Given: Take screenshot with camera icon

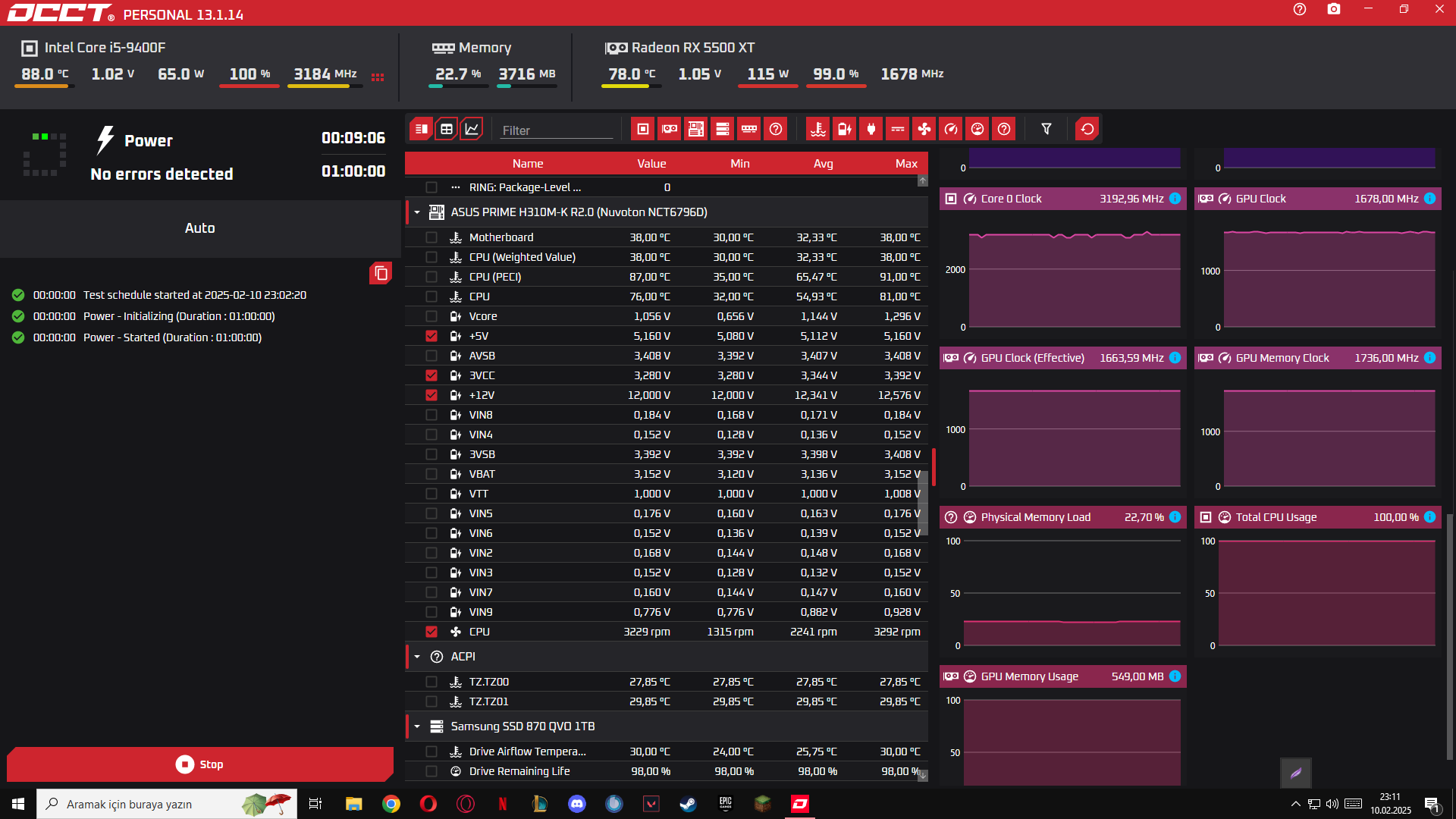Looking at the screenshot, I should click(x=1333, y=9).
